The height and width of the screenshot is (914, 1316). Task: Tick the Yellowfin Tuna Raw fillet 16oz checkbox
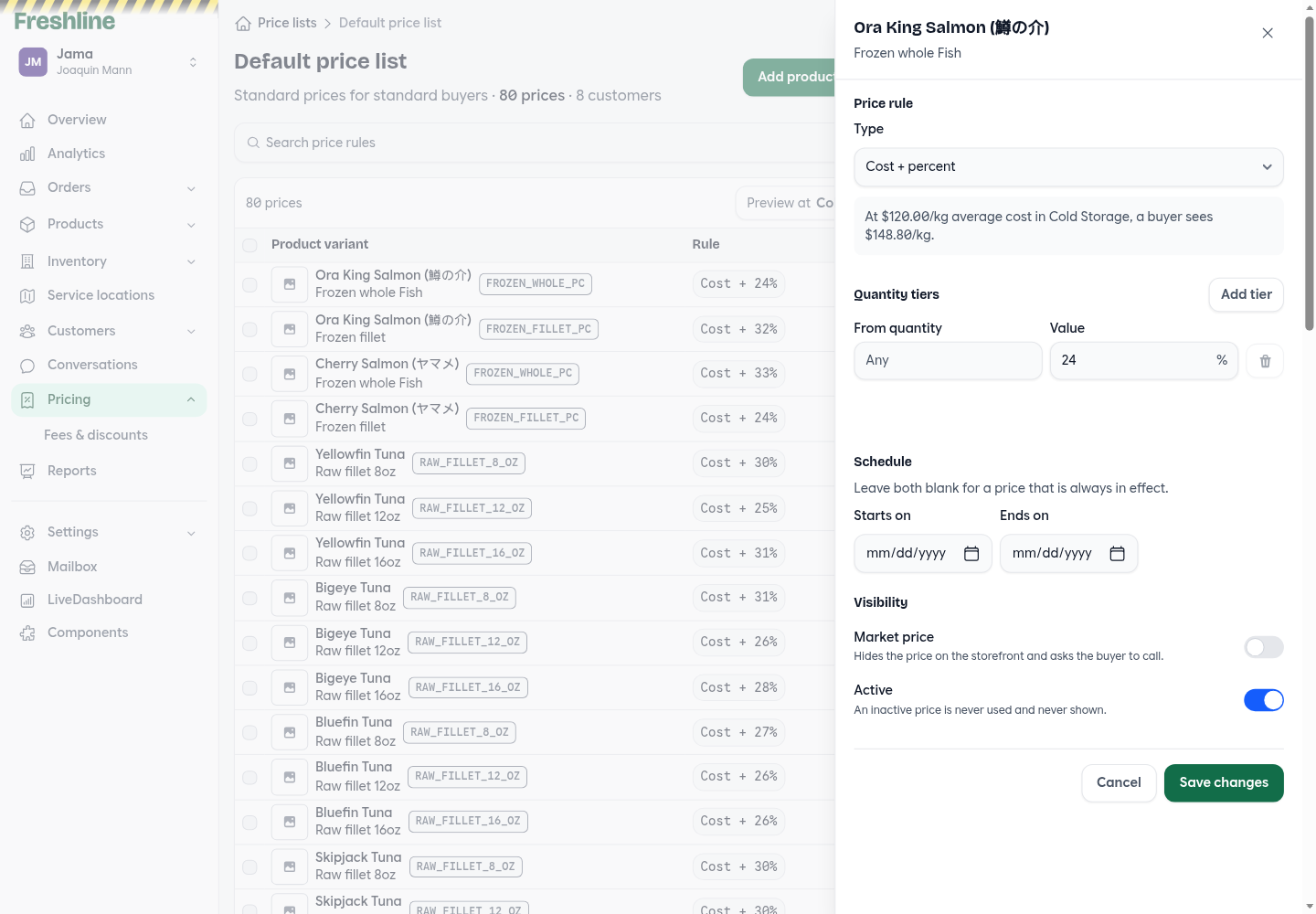[x=249, y=553]
